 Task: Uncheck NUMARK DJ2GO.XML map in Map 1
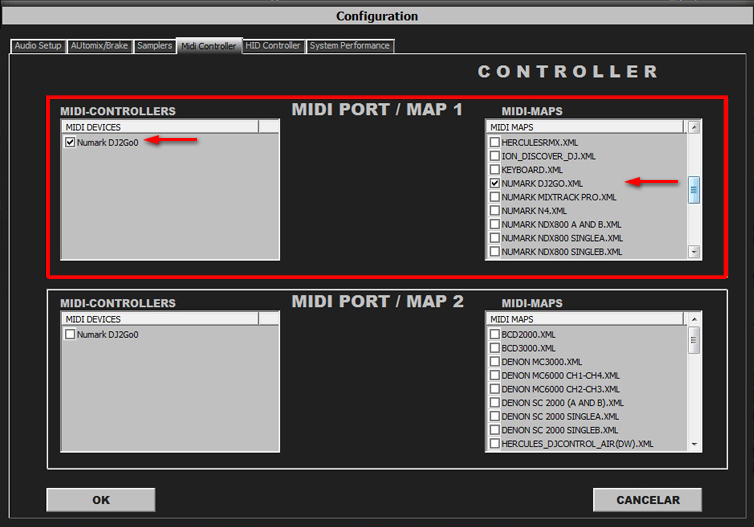(x=495, y=184)
